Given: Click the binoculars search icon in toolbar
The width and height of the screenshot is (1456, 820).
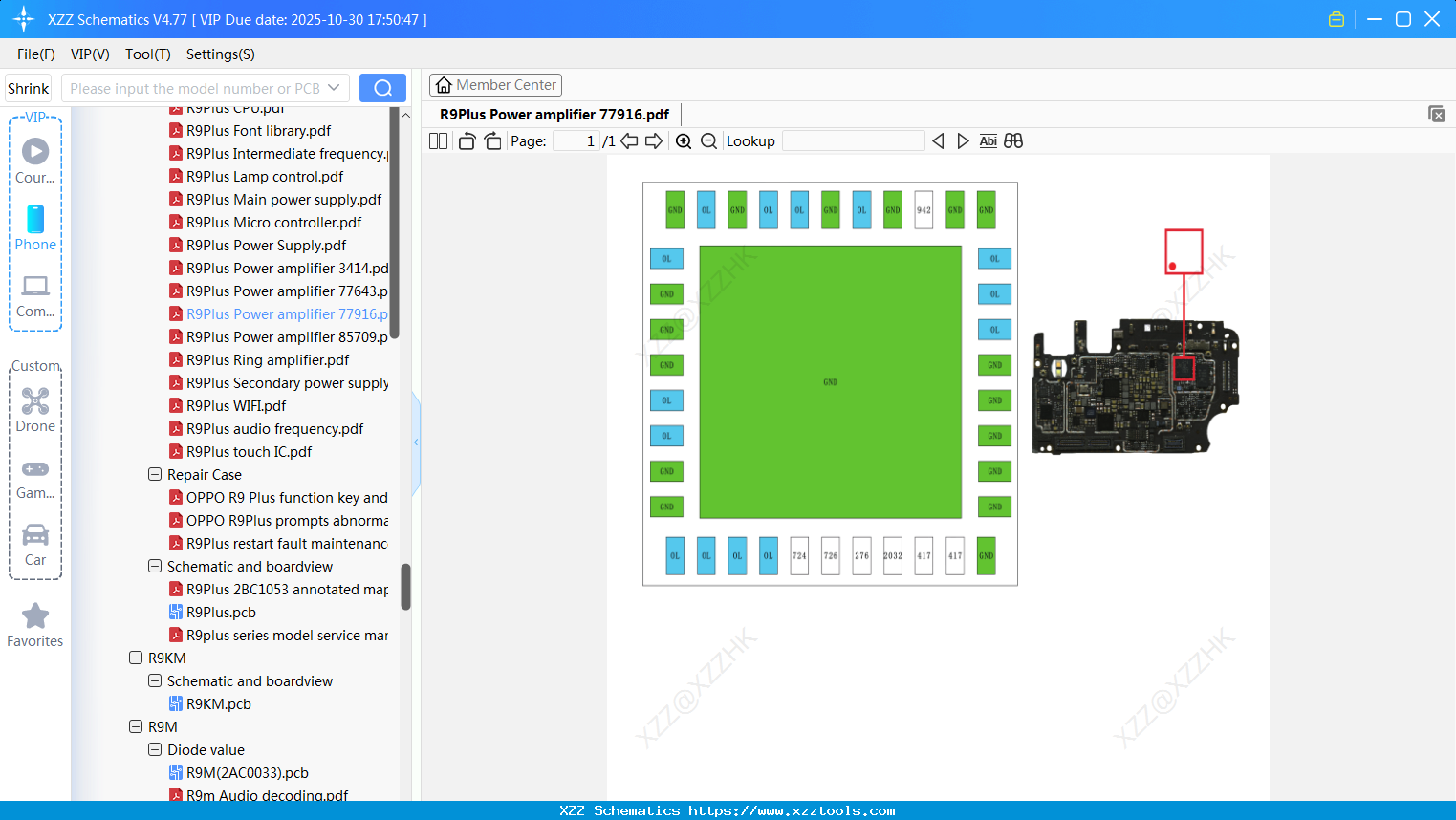Looking at the screenshot, I should pyautogui.click(x=1013, y=140).
